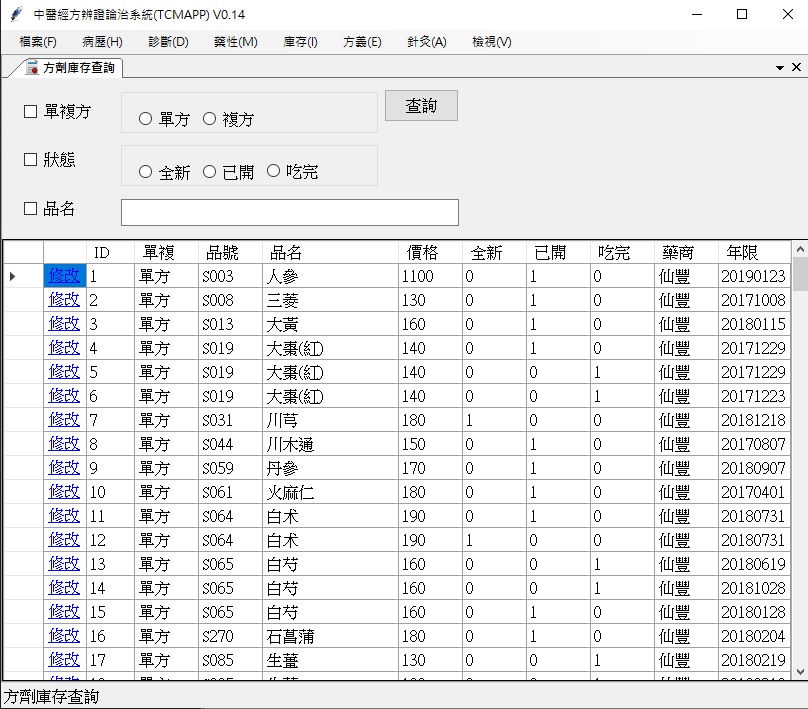Click the scroll up arrow of table
The image size is (808, 709).
(x=799, y=250)
